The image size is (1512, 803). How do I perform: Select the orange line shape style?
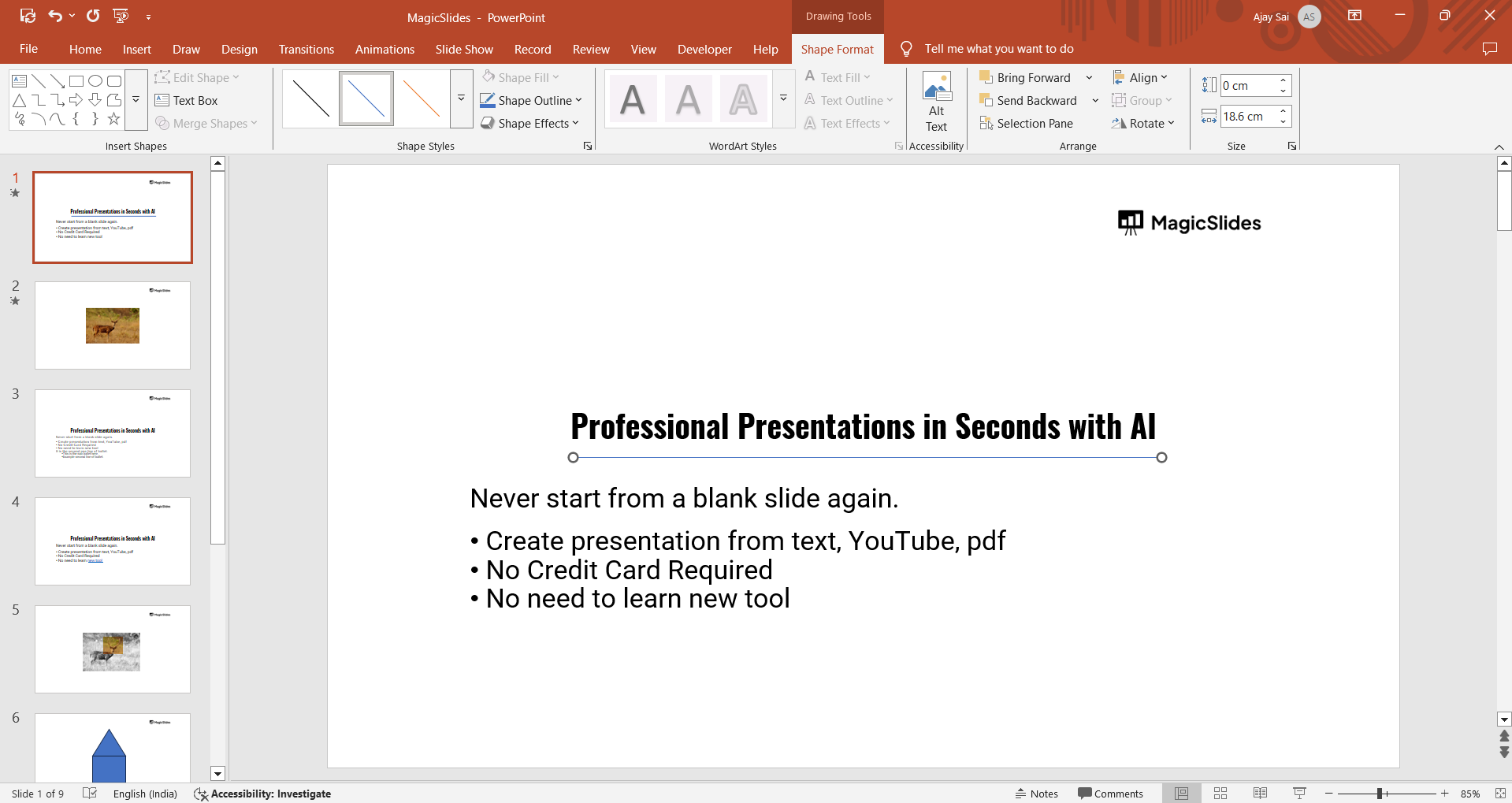(422, 99)
